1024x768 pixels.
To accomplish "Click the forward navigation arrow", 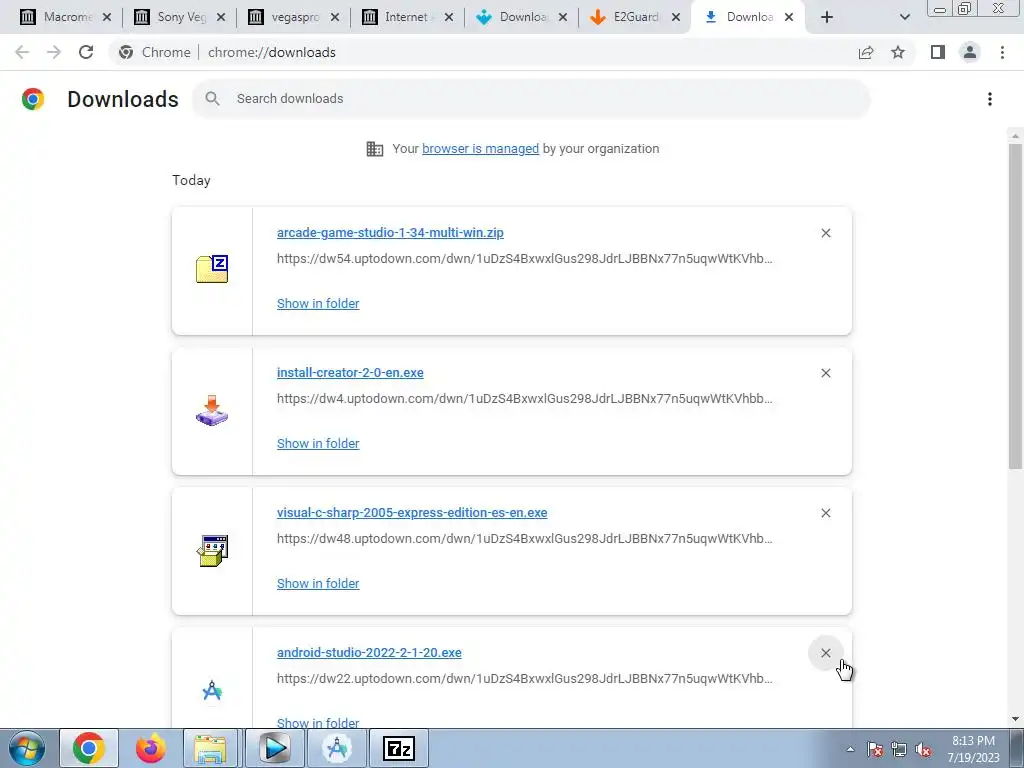I will [54, 52].
